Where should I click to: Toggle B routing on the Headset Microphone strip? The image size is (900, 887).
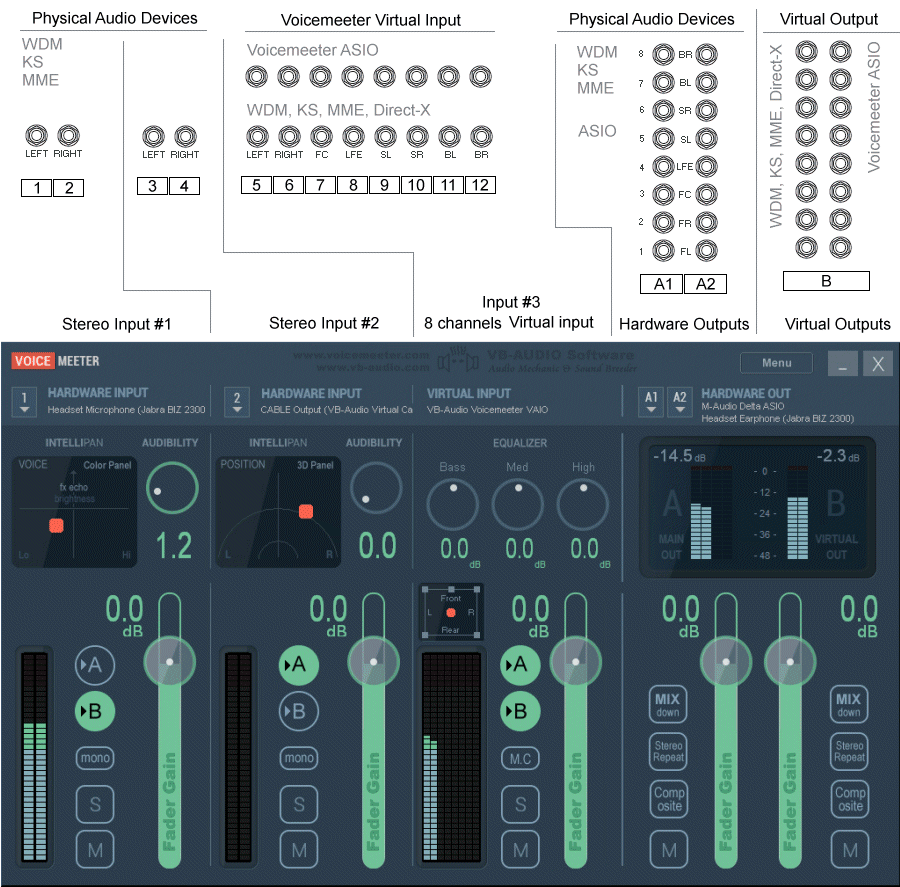click(x=94, y=711)
